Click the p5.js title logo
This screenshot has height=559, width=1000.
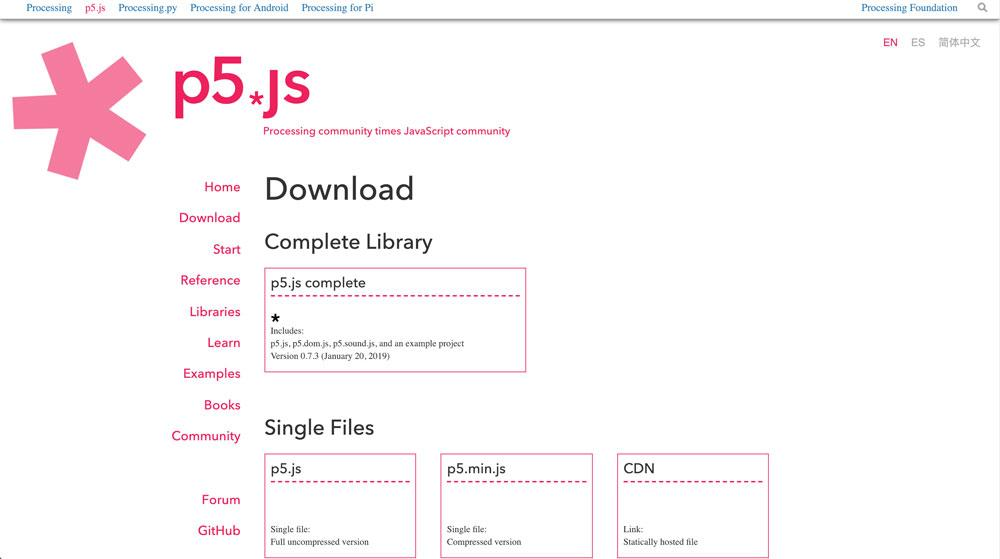[x=242, y=87]
